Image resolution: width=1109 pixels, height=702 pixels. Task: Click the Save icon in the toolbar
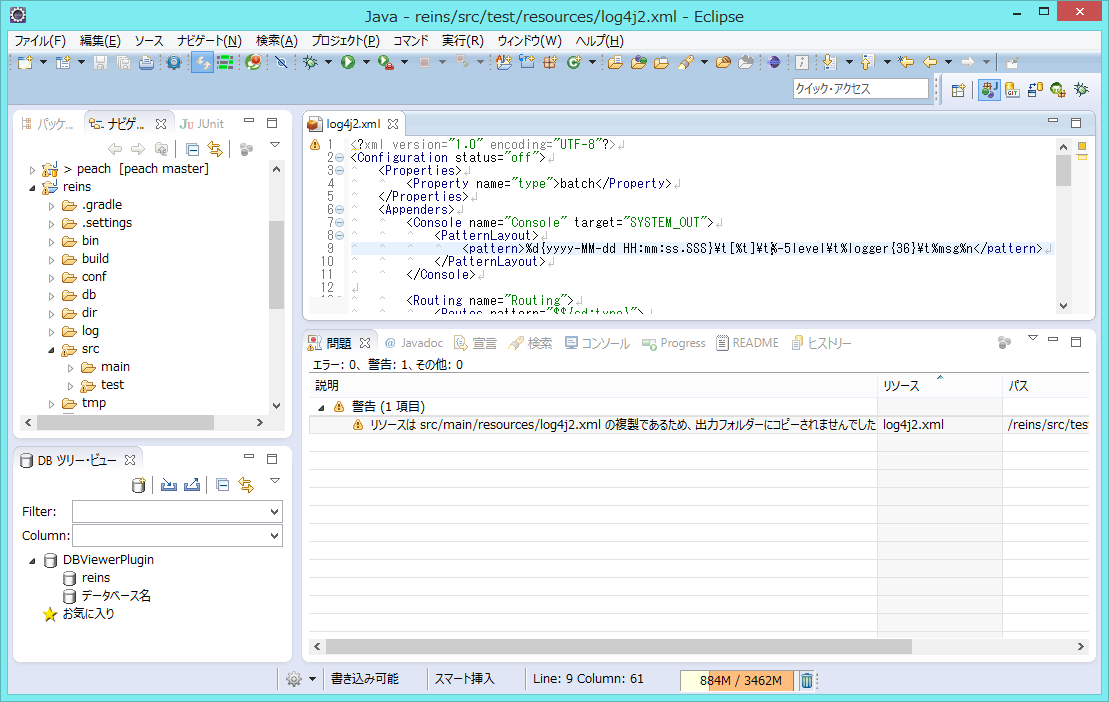tap(101, 61)
